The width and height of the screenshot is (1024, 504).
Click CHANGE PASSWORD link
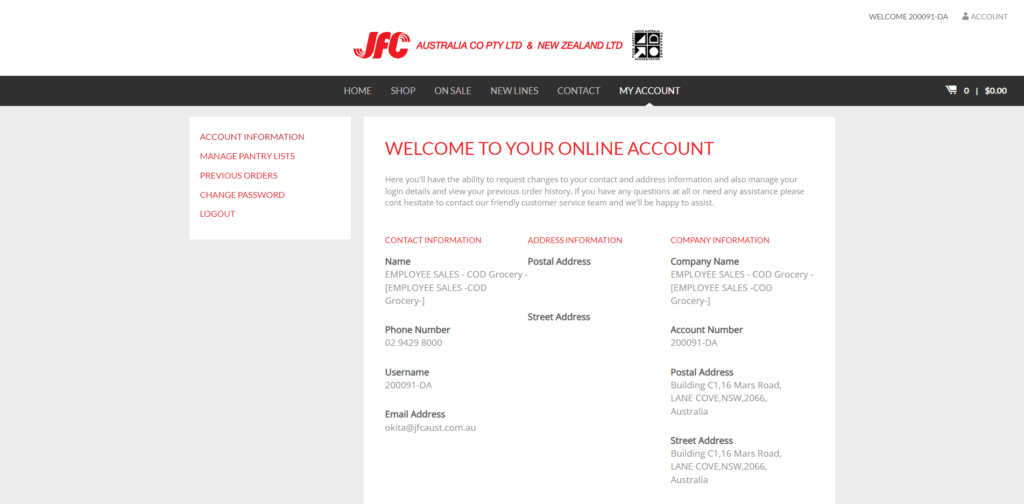(242, 195)
